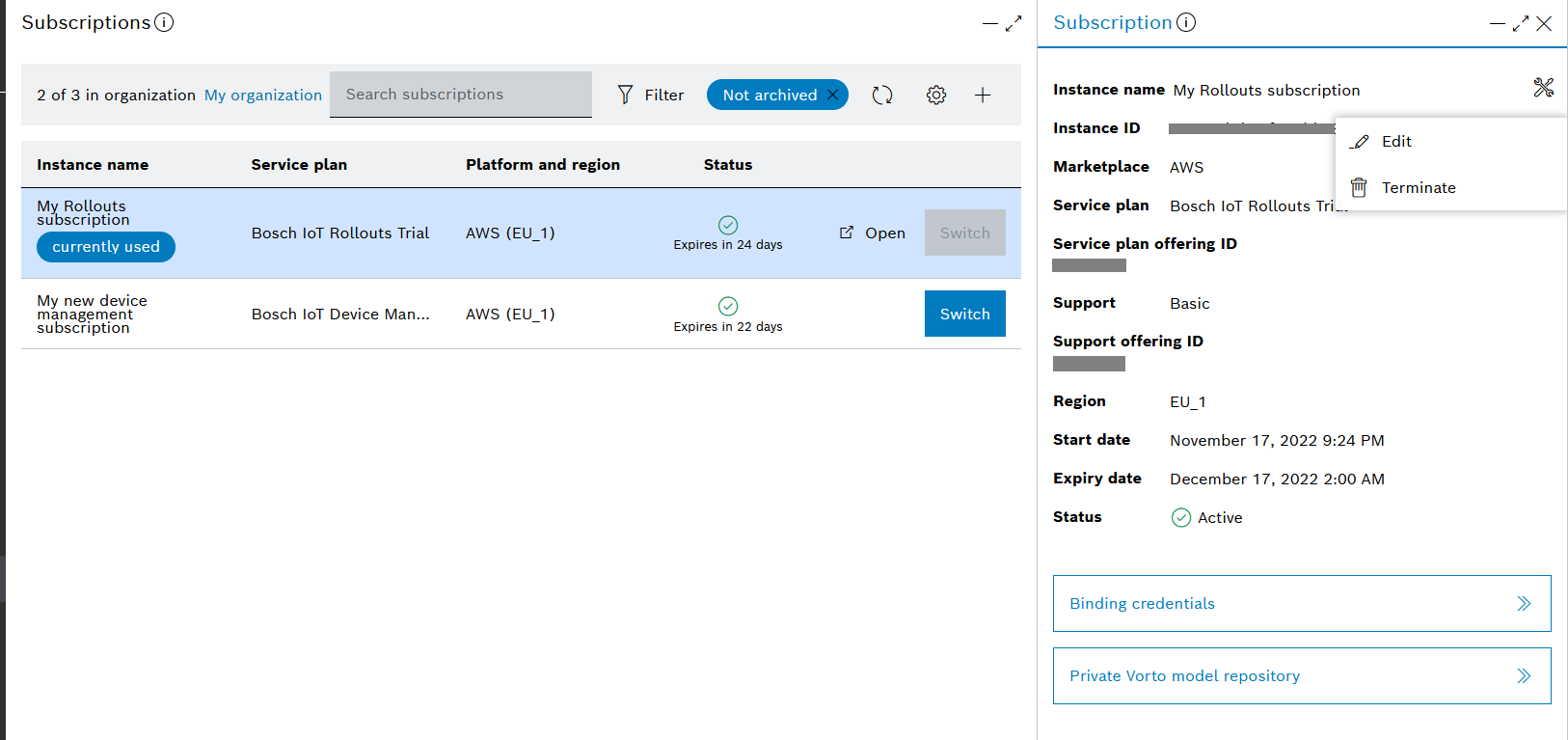The width and height of the screenshot is (1568, 740).
Task: Minimize the Subscriptions panel
Action: [x=989, y=23]
